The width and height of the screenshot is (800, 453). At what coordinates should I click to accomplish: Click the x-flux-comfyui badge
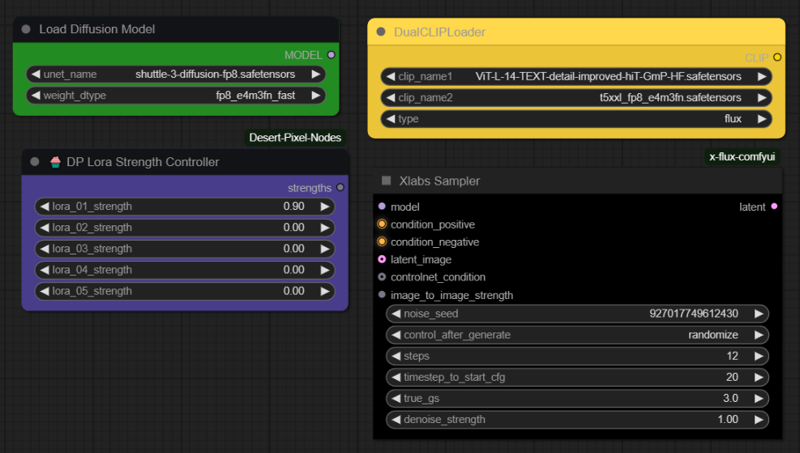[x=742, y=157]
